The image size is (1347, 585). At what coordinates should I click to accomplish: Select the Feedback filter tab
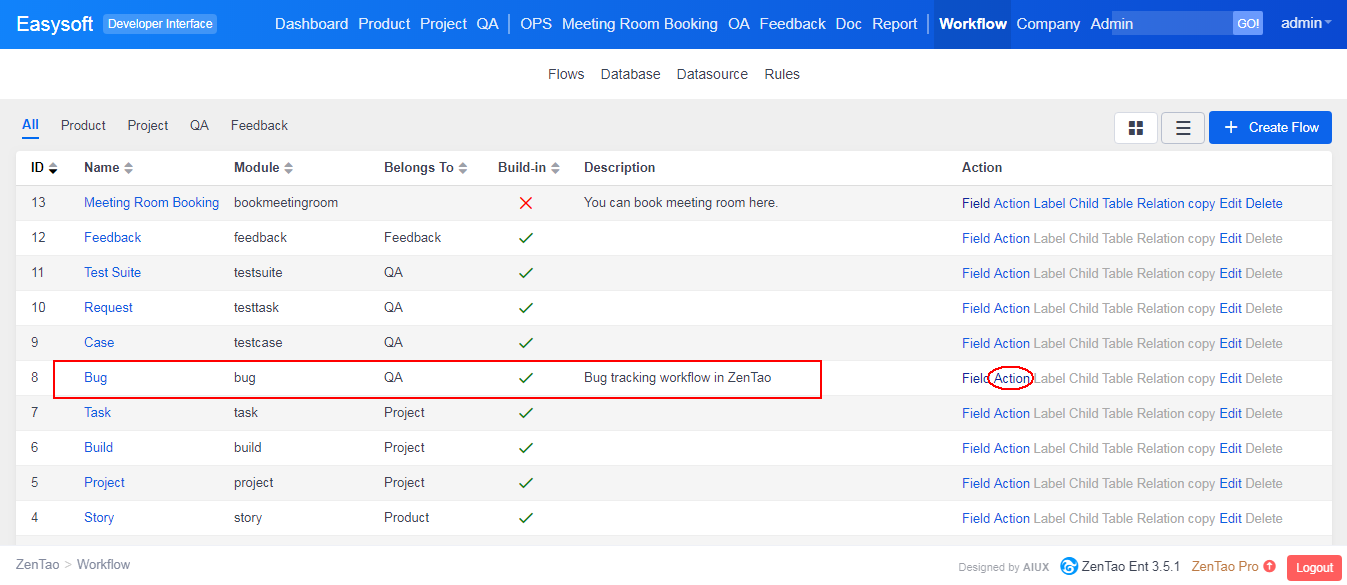259,125
